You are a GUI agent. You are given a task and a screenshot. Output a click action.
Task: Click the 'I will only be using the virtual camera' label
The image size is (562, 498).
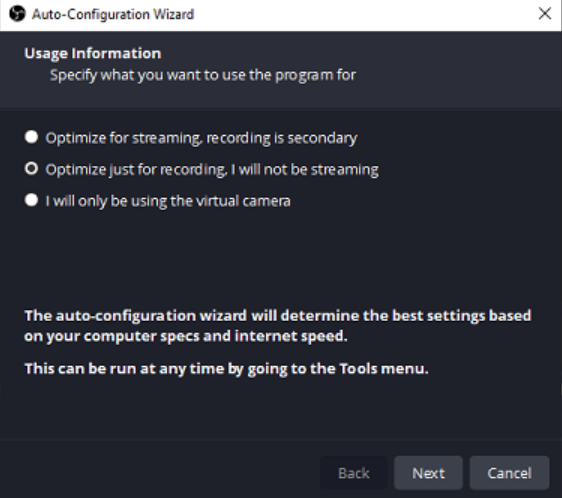(x=168, y=201)
